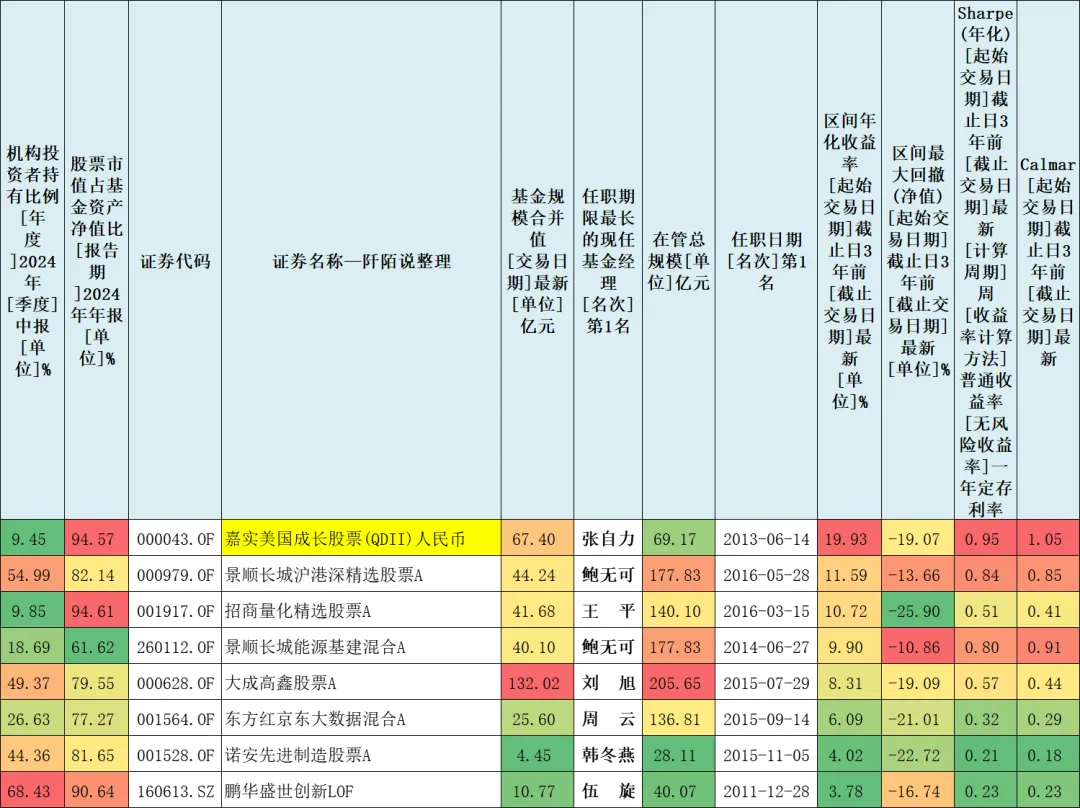This screenshot has width=1080, height=808.
Task: Select security code 001917.OF
Action: coord(175,611)
